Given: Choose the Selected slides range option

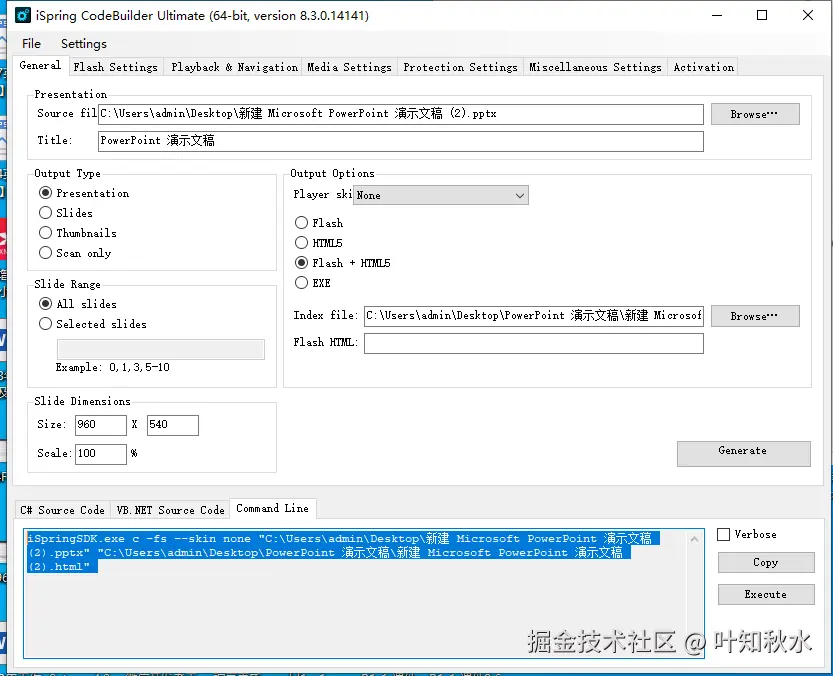Looking at the screenshot, I should 92,324.
